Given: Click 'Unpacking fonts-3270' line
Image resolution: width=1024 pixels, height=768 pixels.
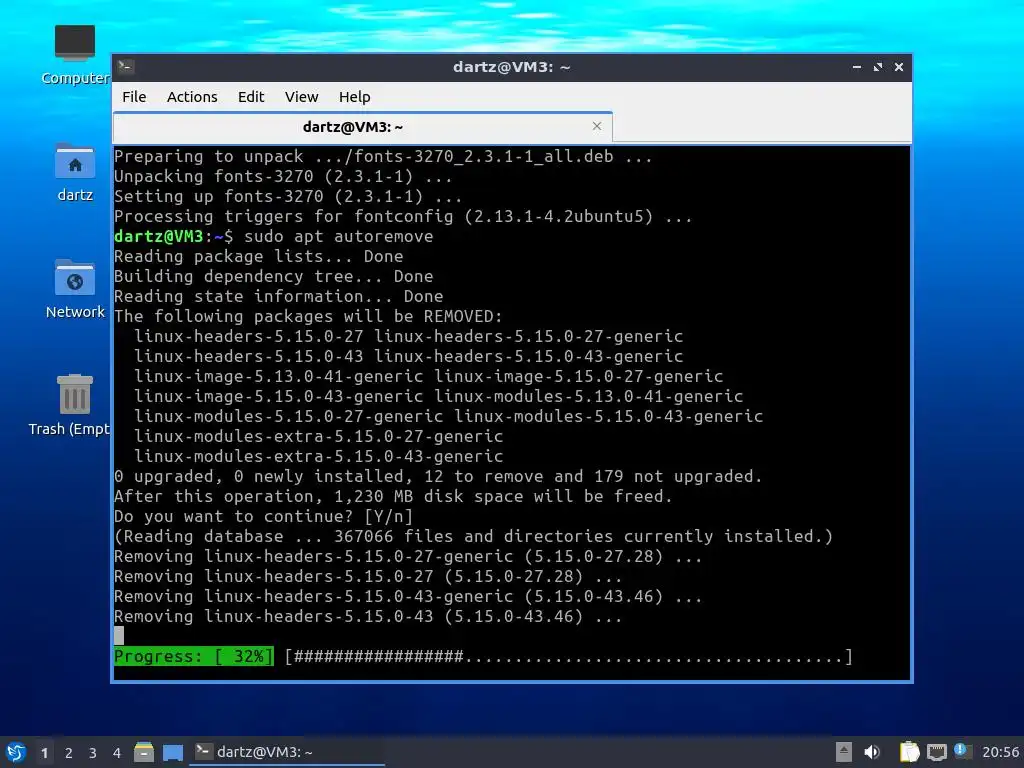Looking at the screenshot, I should click(283, 176).
